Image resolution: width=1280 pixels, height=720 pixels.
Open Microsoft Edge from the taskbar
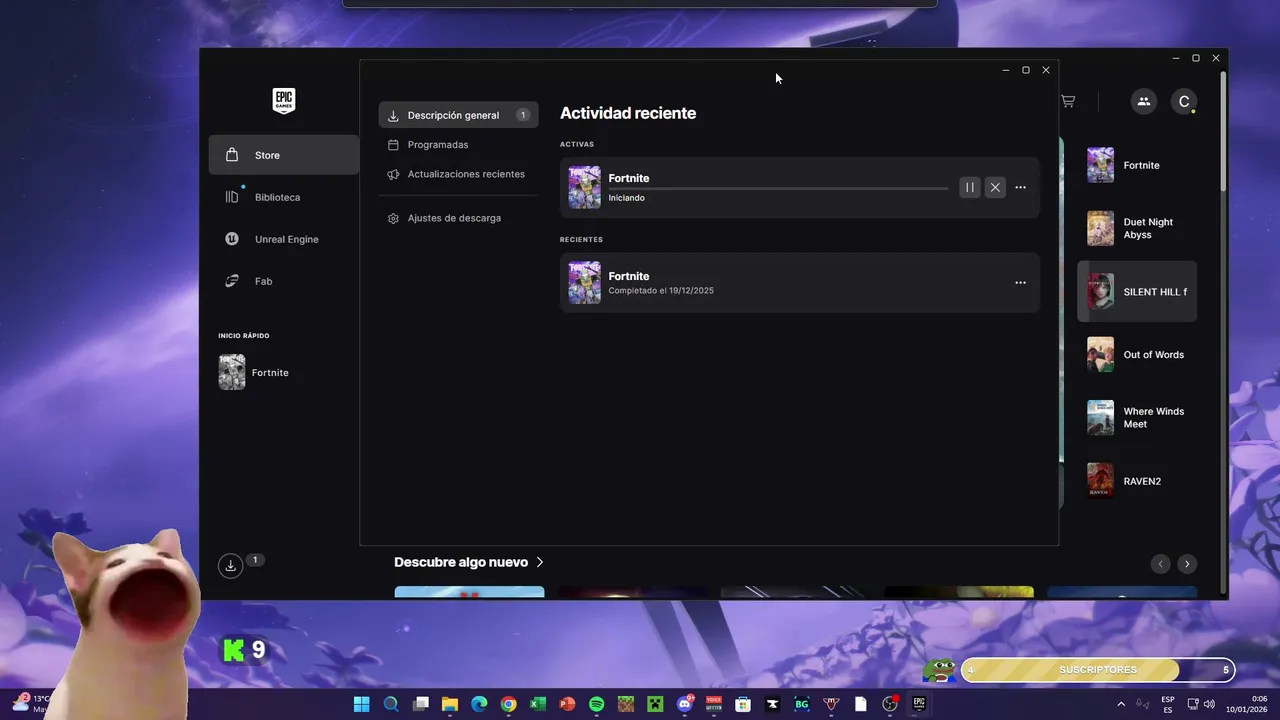479,704
